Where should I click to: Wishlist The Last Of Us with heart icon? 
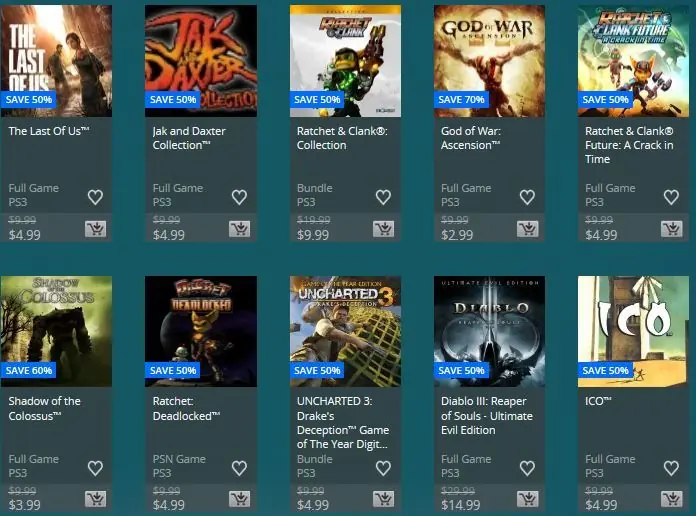click(95, 197)
